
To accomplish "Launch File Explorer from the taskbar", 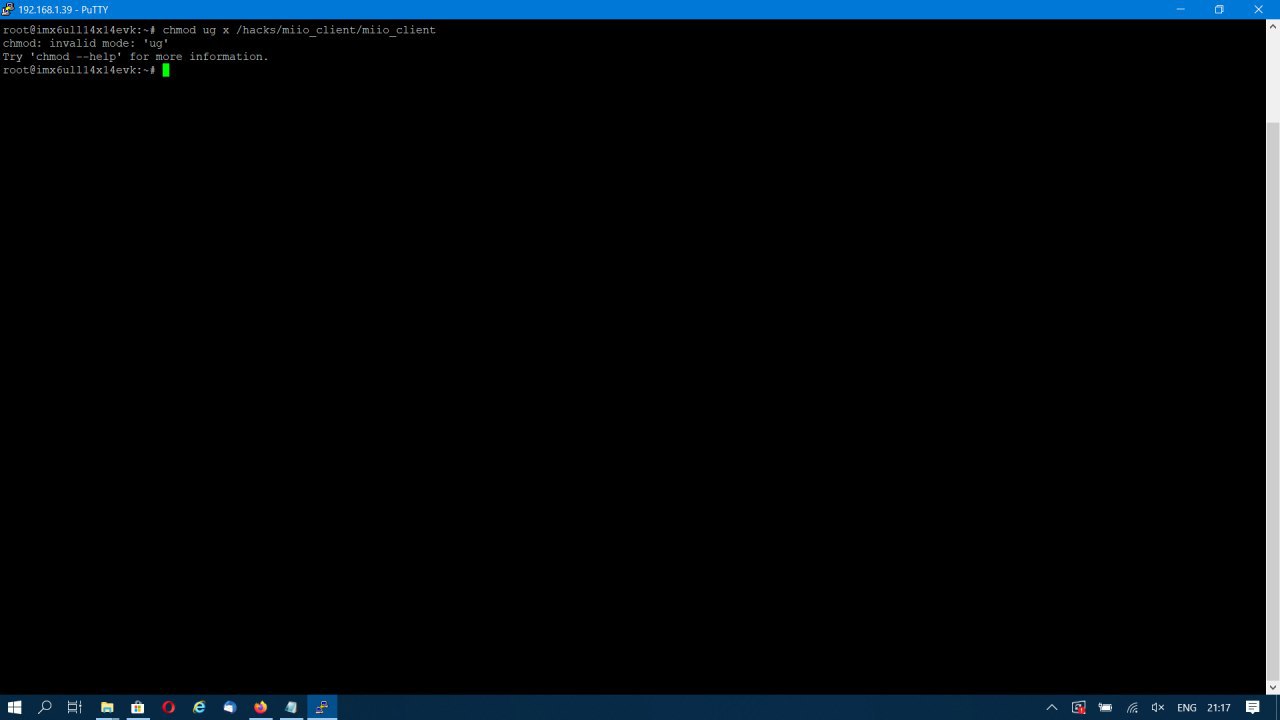I will (107, 707).
